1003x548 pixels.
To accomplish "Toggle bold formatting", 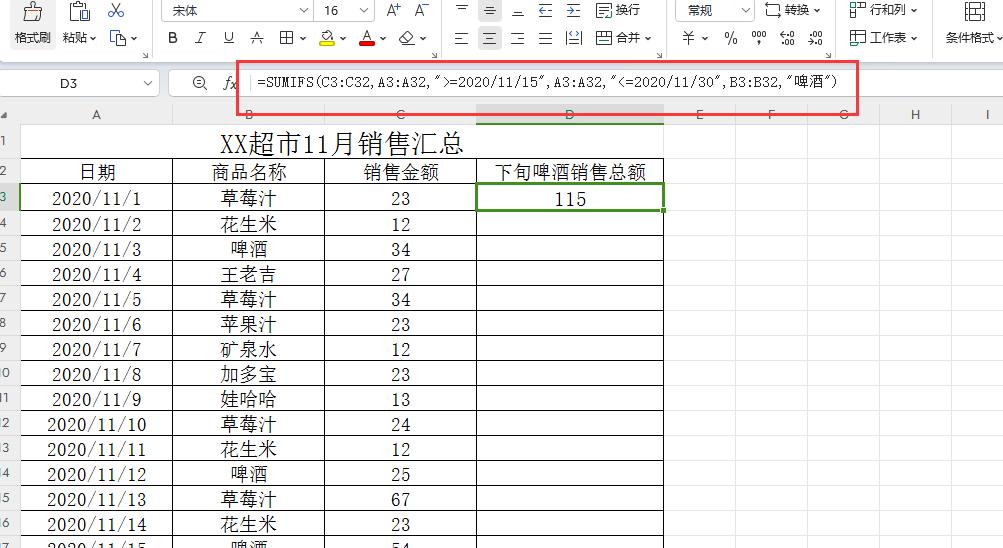I will tap(173, 38).
